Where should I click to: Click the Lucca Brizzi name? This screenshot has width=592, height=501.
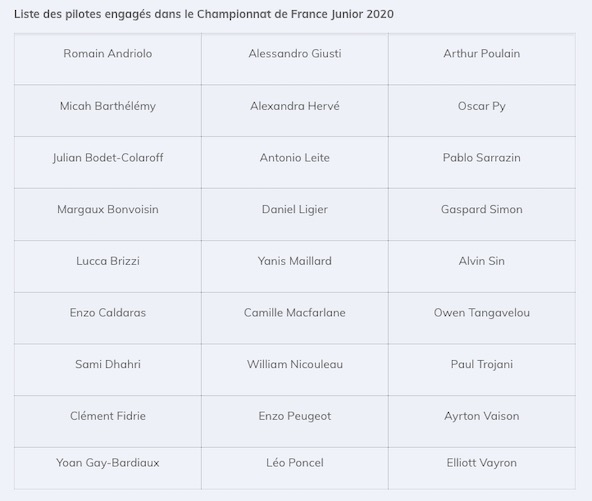108,261
